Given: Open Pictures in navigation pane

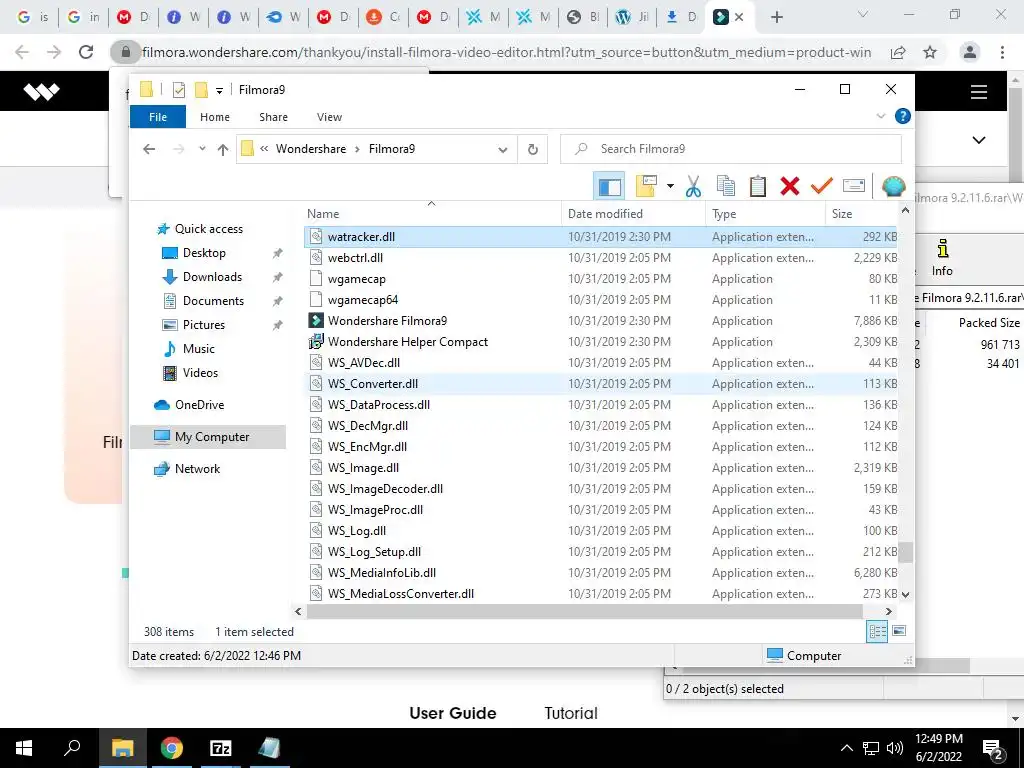Looking at the screenshot, I should tap(193, 325).
